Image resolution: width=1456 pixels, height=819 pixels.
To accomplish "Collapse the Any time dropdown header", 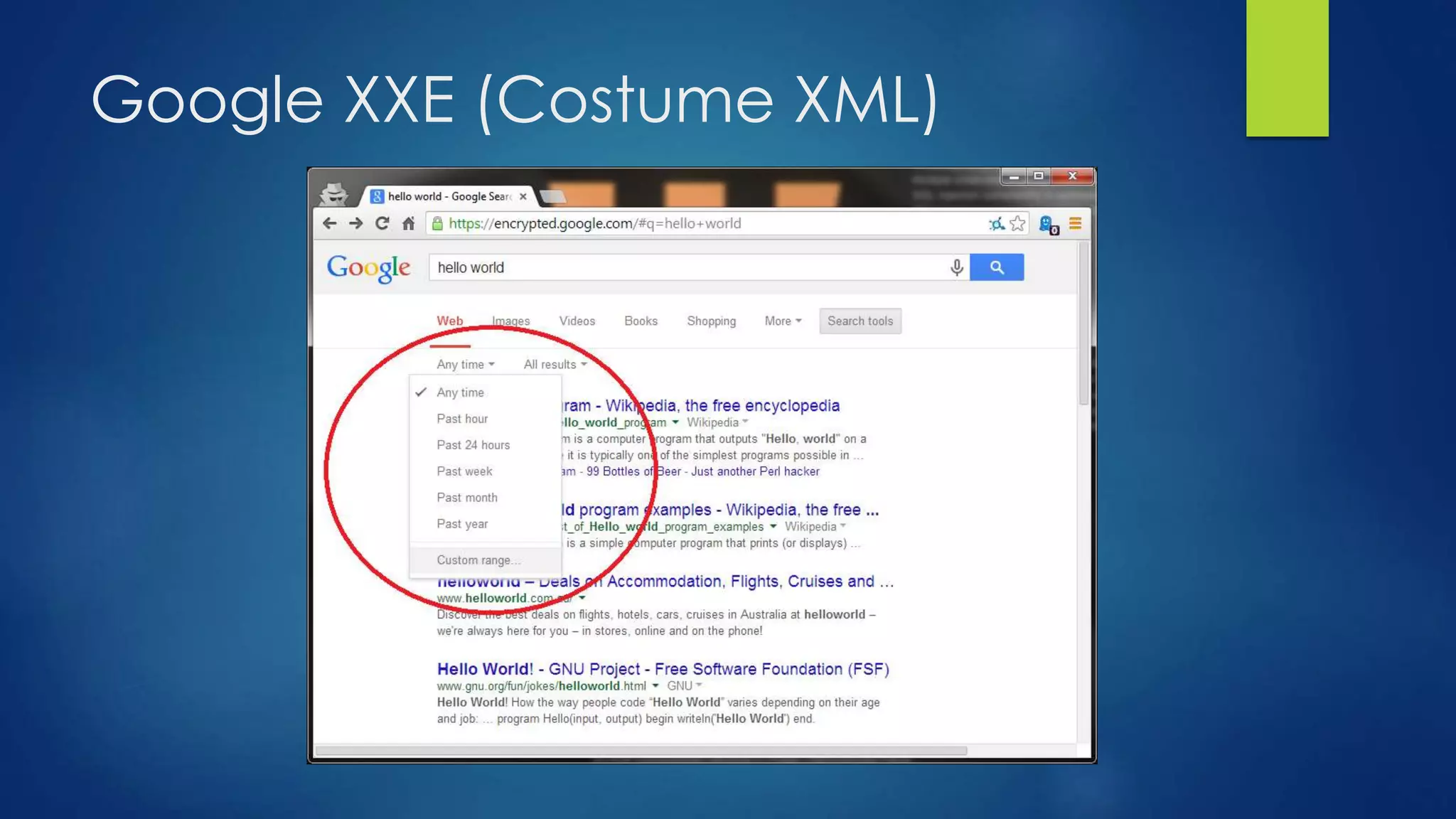I will click(466, 364).
